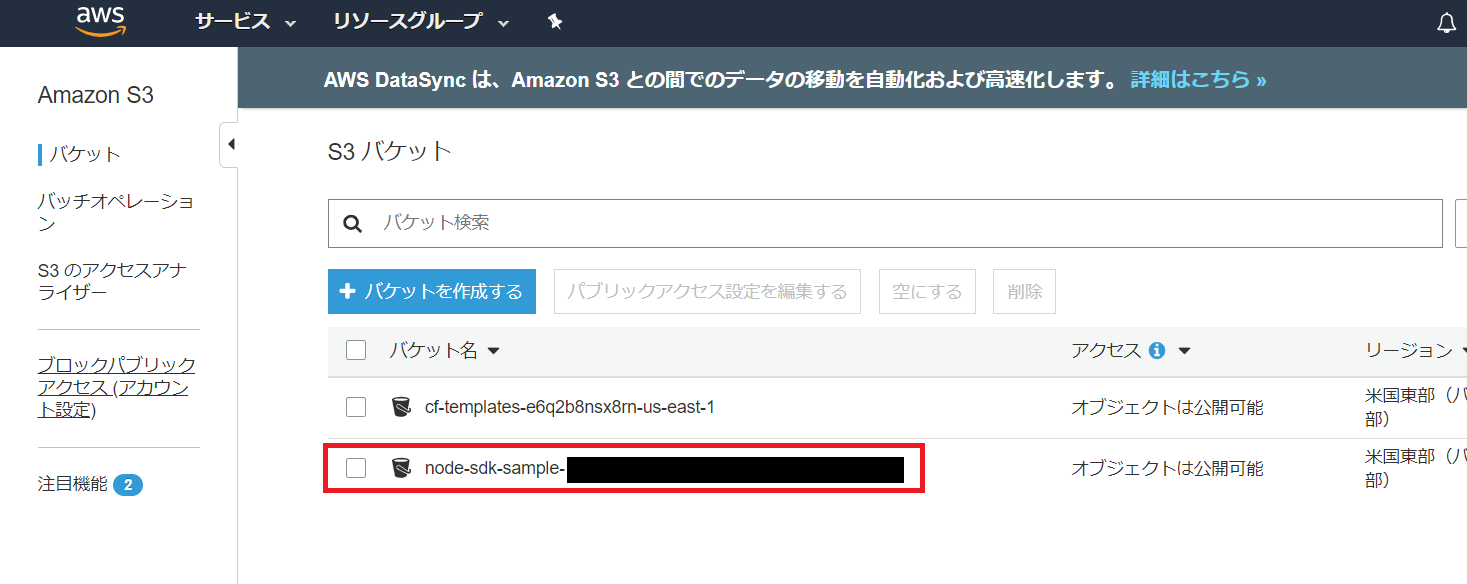This screenshot has width=1467, height=584.
Task: Click the バケットを作成する button
Action: coord(432,291)
